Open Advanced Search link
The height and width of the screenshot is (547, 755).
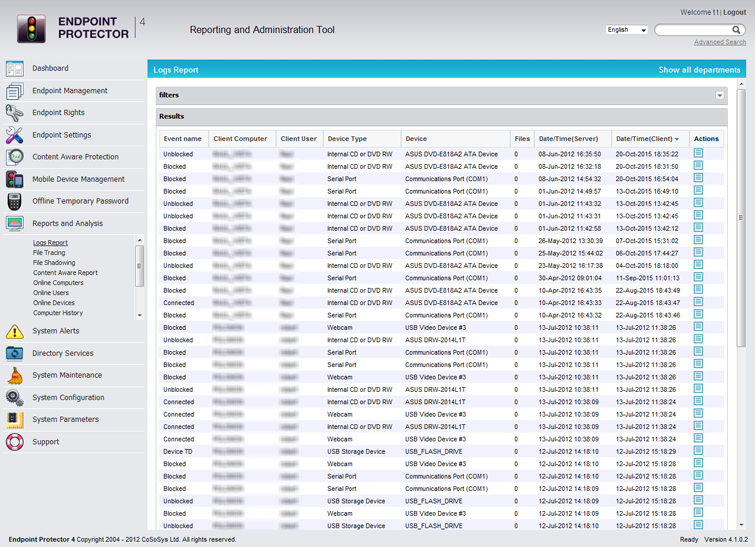click(x=720, y=42)
